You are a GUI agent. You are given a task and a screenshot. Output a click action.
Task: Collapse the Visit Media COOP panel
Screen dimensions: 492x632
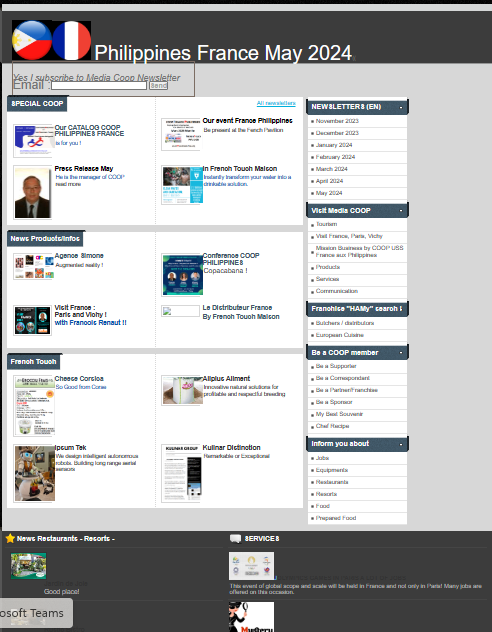401,211
